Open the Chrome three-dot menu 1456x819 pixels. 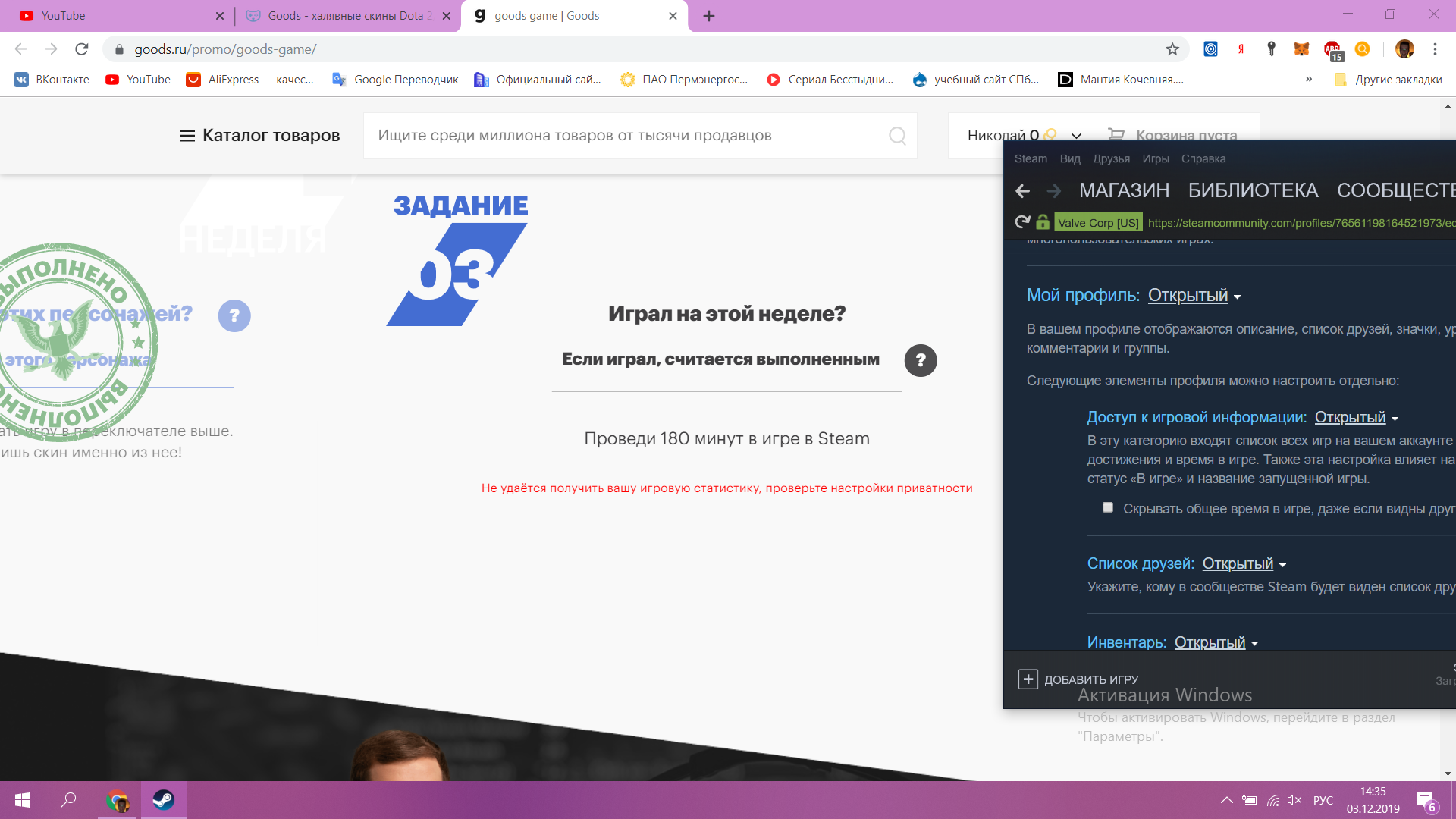[x=1435, y=49]
